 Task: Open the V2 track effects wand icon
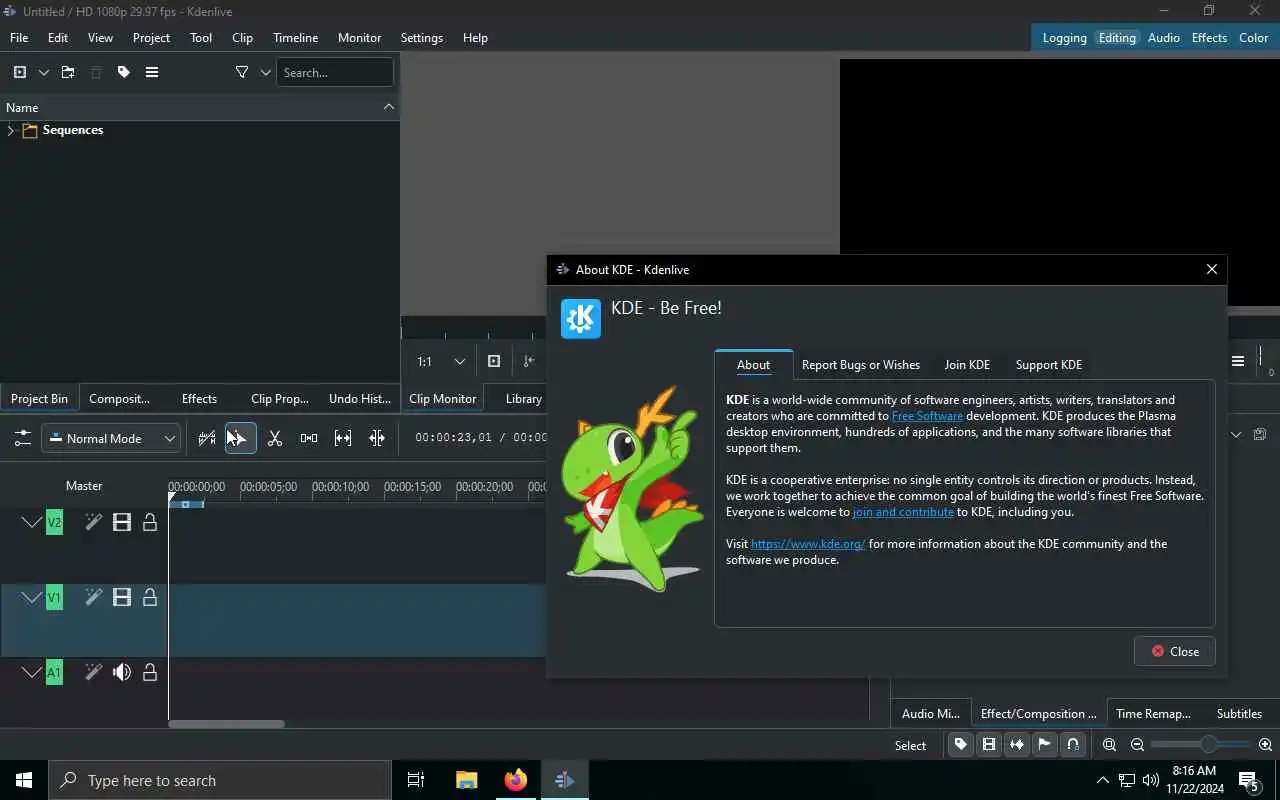93,522
